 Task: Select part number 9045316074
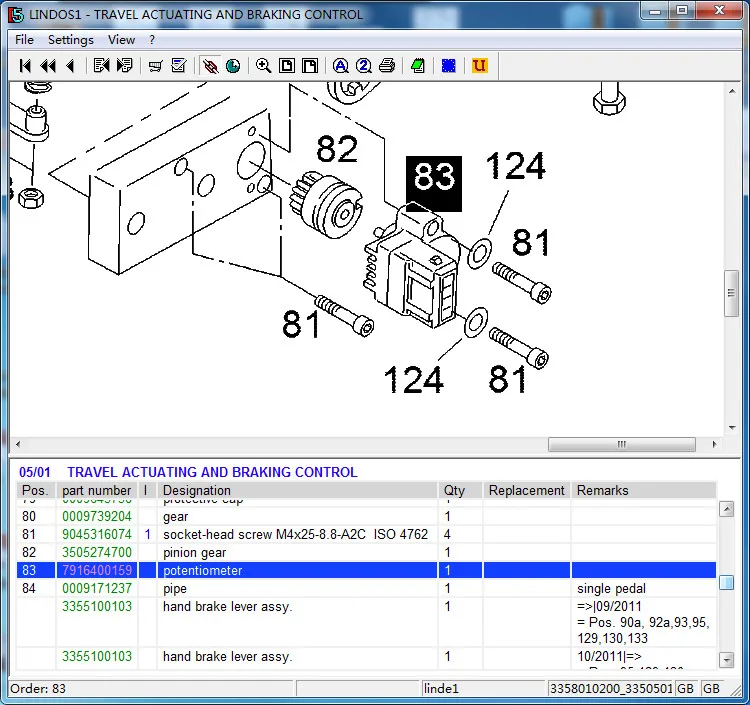pyautogui.click(x=97, y=534)
